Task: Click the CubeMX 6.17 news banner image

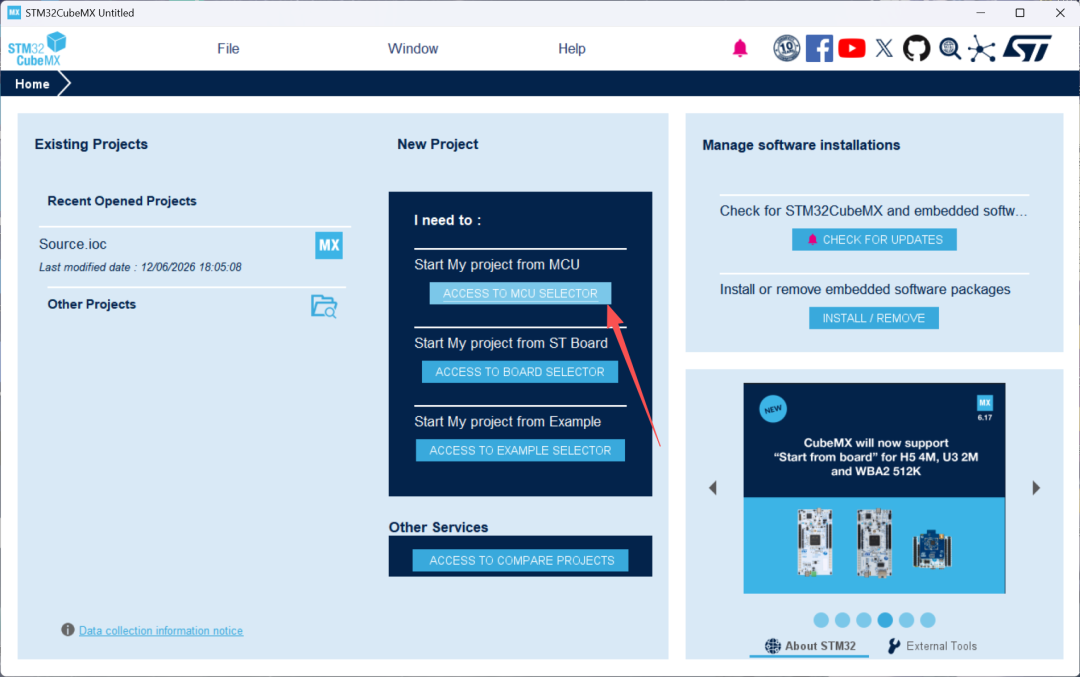Action: (874, 488)
